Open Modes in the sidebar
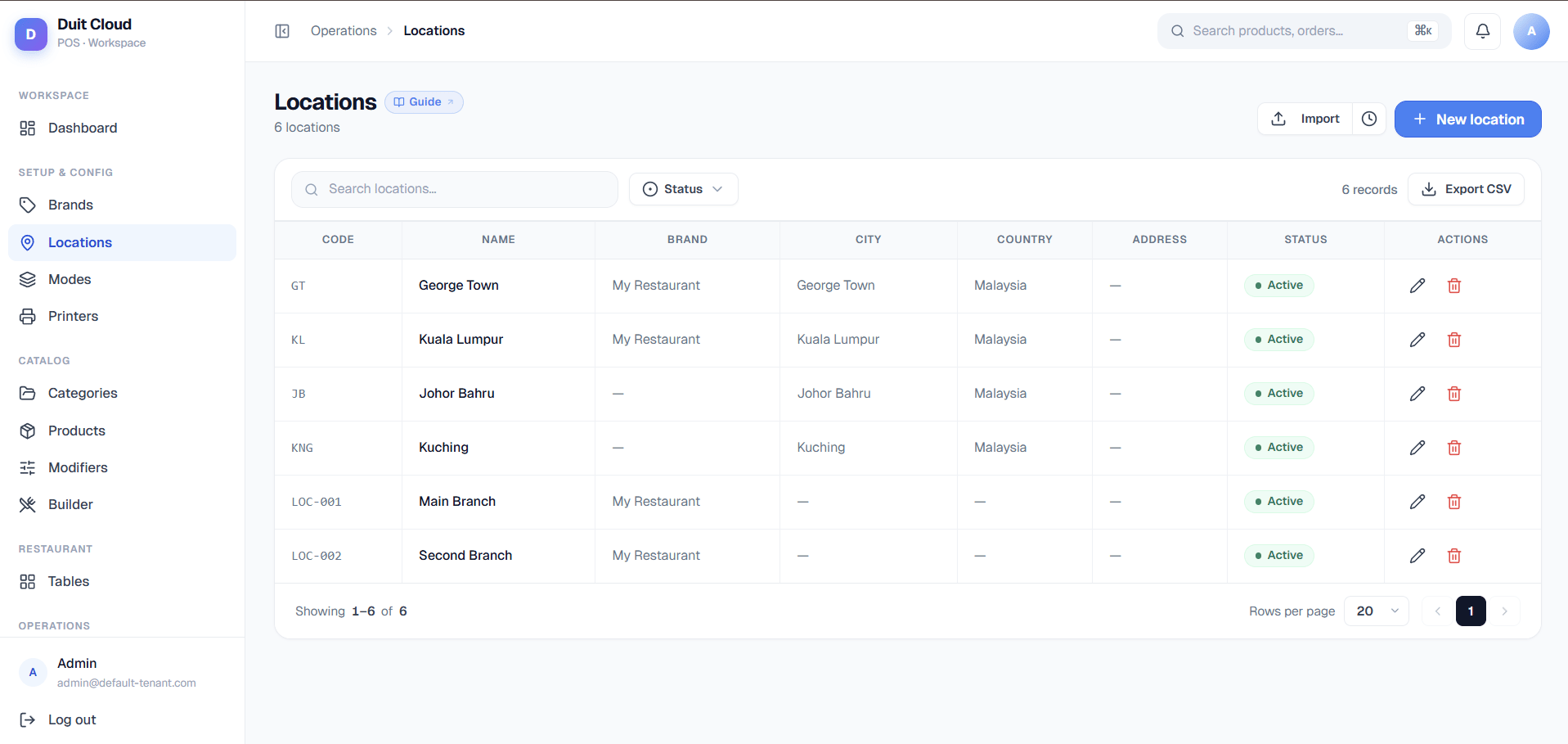This screenshot has height=744, width=1568. (122, 279)
